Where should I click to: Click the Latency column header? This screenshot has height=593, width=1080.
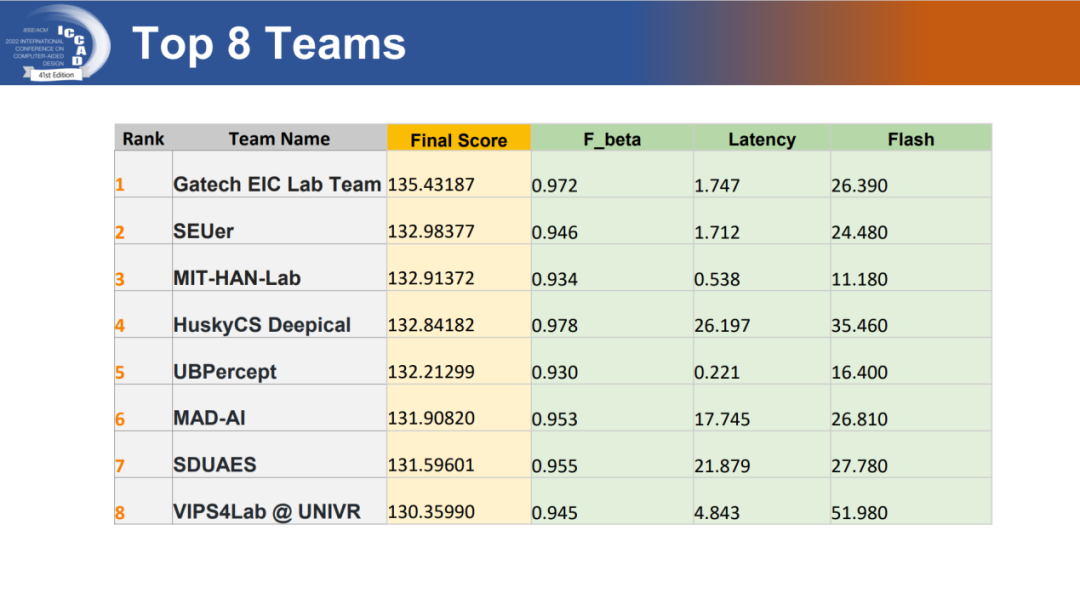pos(761,139)
